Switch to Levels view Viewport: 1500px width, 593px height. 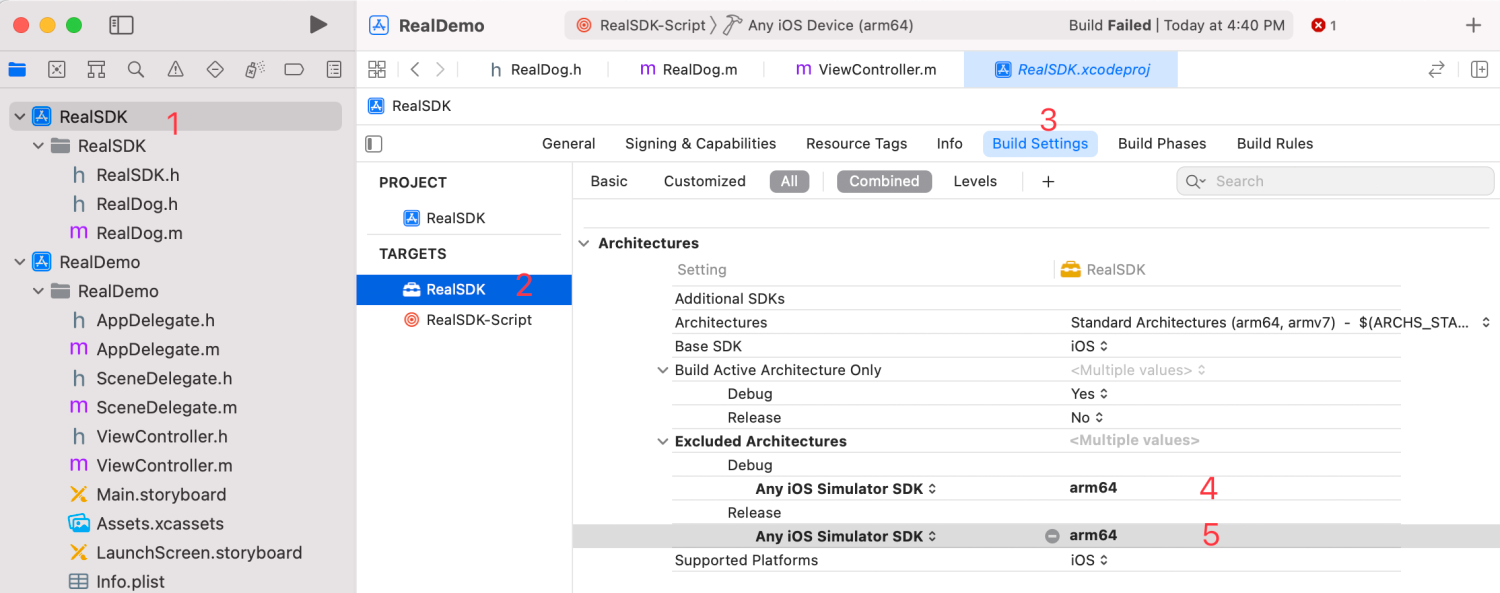coord(975,181)
